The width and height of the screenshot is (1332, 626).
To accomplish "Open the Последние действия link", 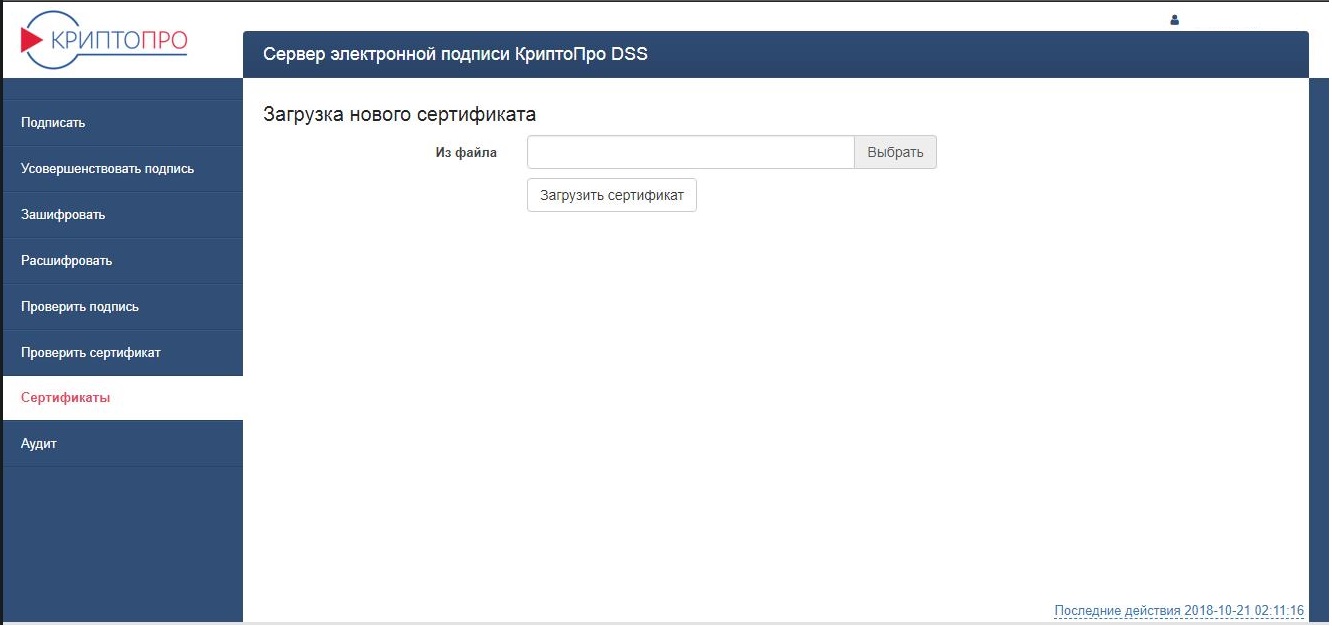I will point(1179,610).
